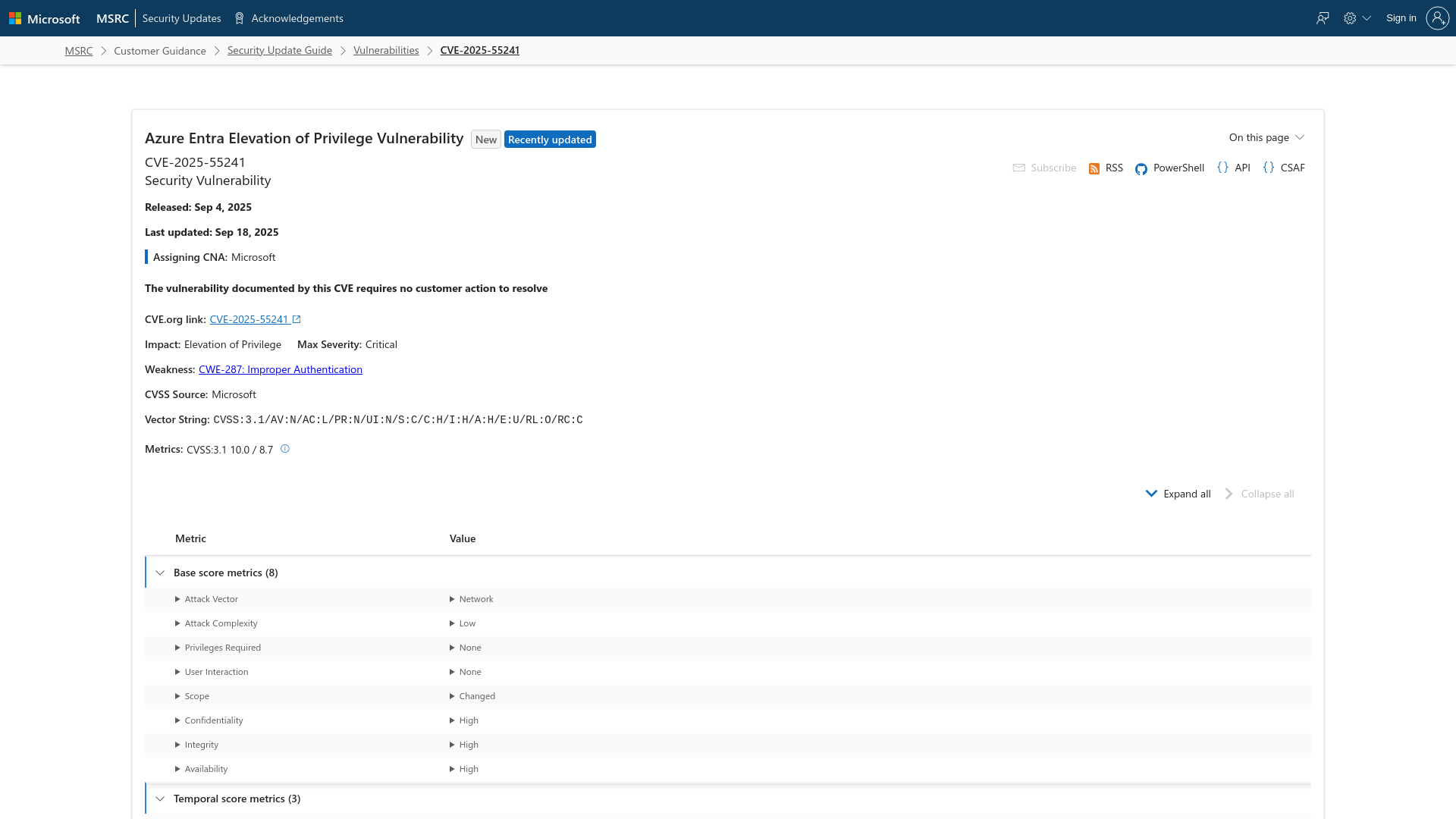Go to MSRC breadcrumb link
Screen dimensions: 1456x819
click(79, 50)
